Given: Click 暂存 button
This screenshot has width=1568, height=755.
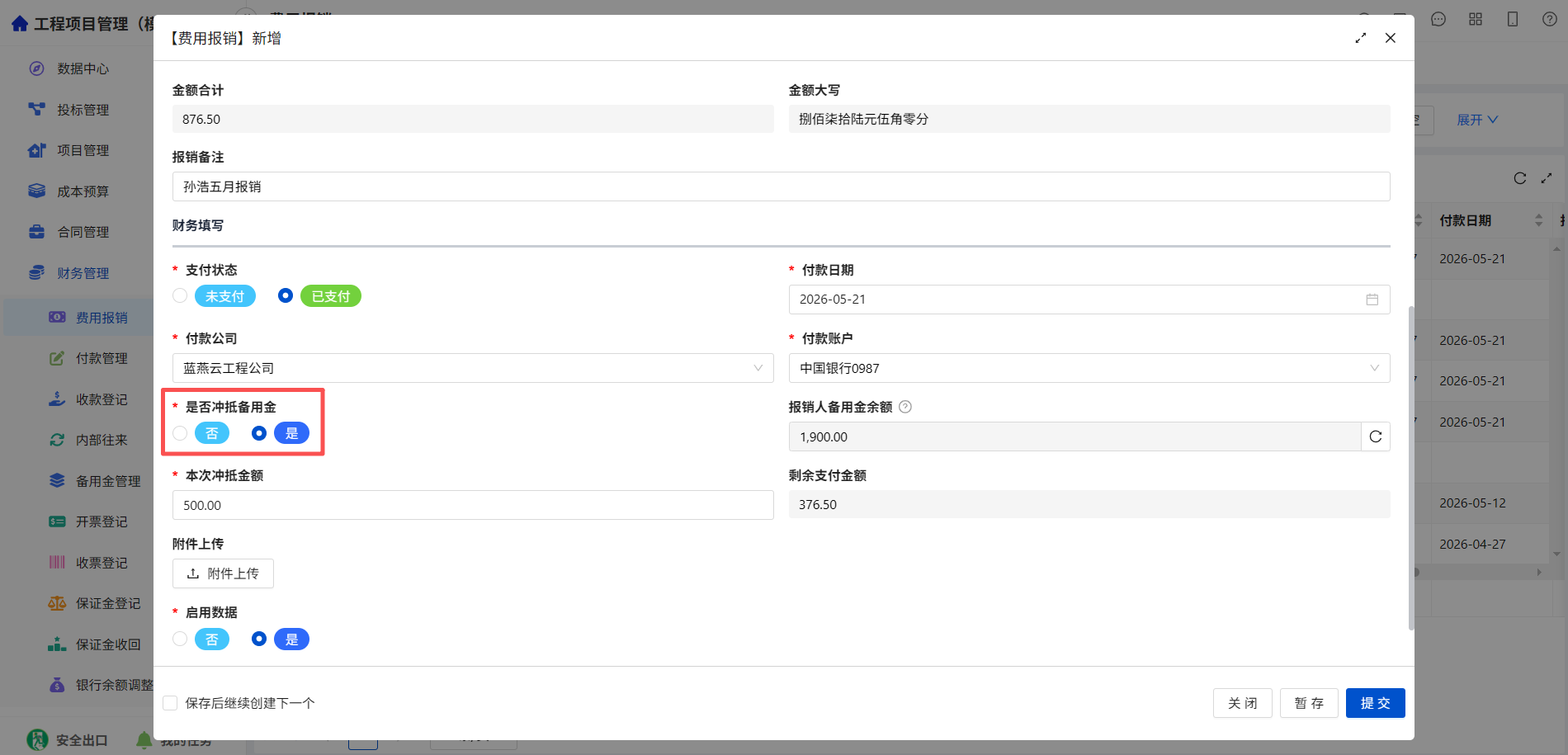Looking at the screenshot, I should tap(1309, 703).
